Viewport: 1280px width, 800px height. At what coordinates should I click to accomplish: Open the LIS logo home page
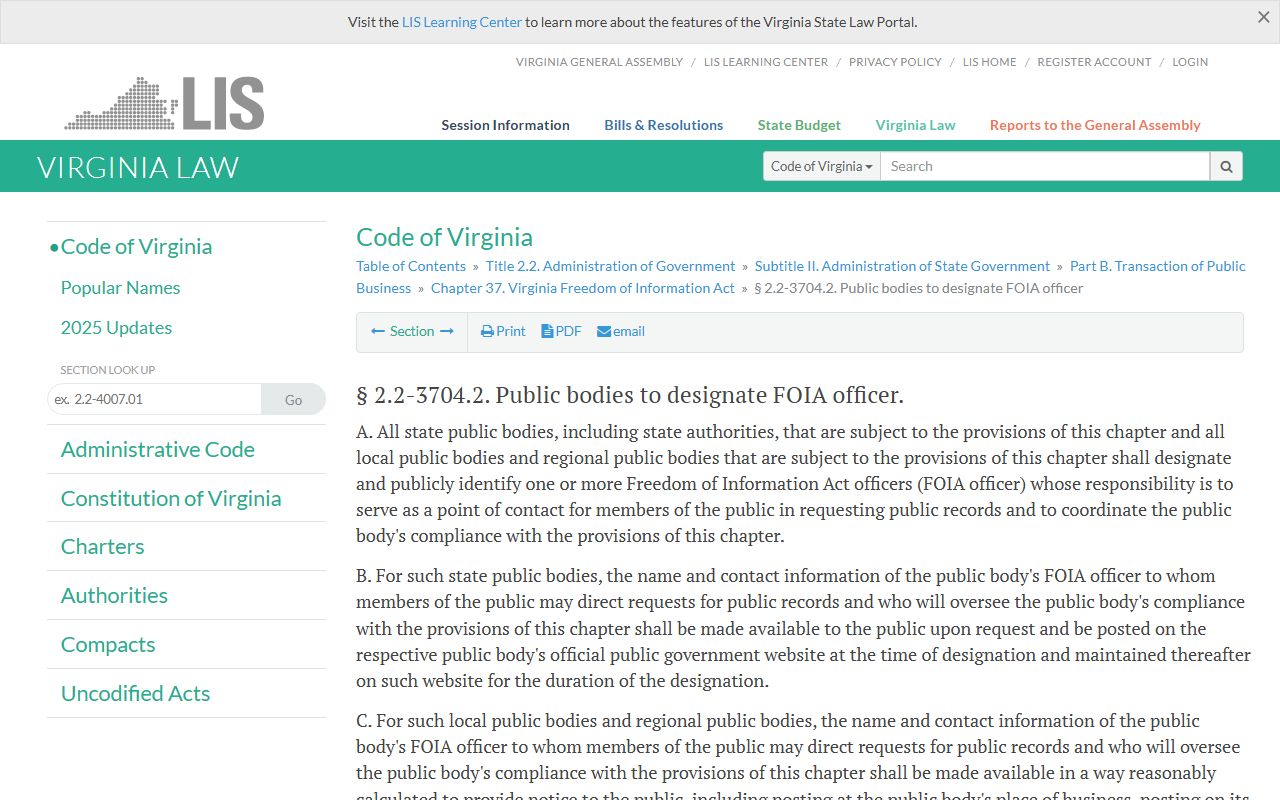(x=165, y=103)
